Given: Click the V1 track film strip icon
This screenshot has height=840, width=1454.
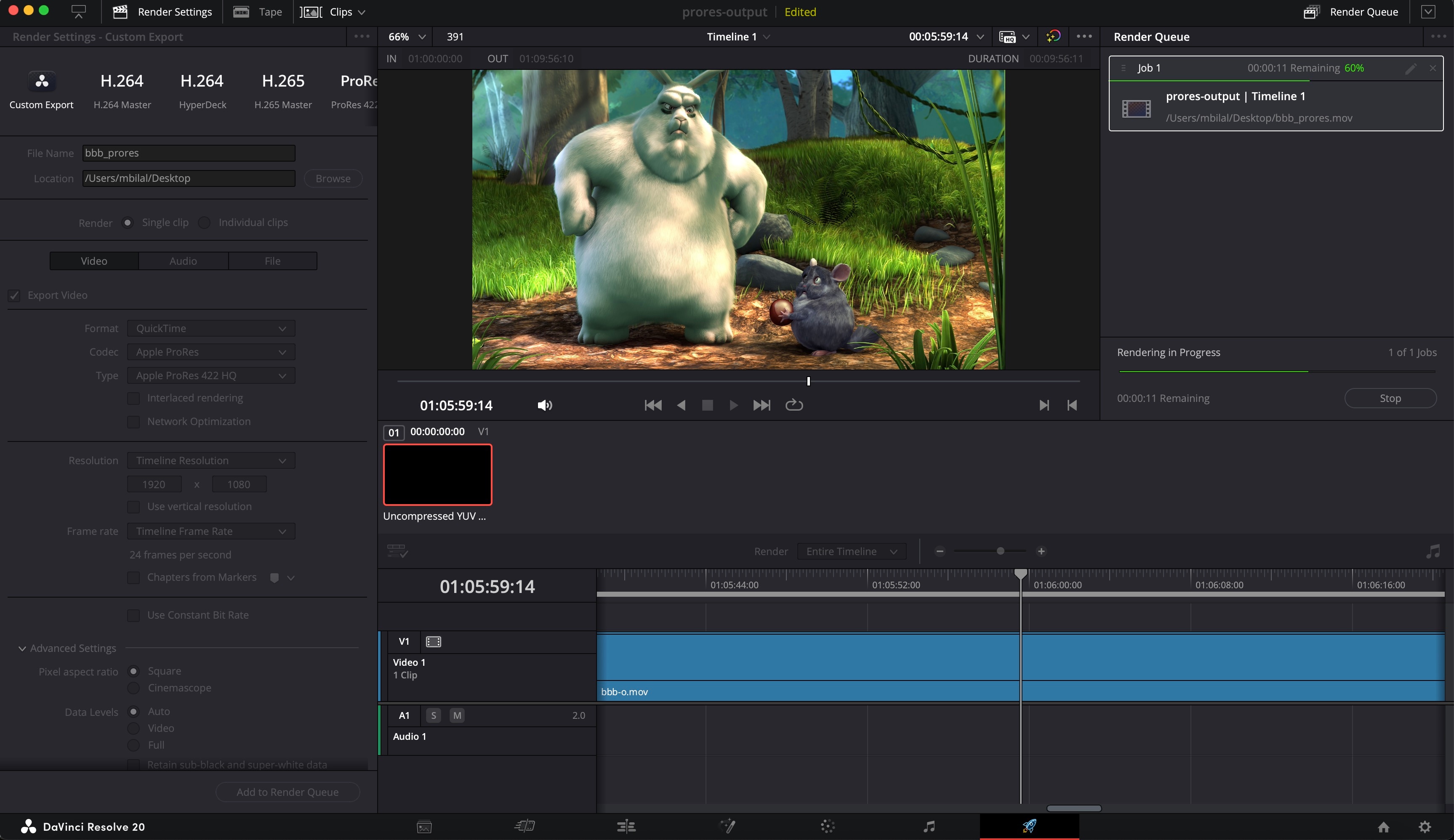Looking at the screenshot, I should click(x=433, y=641).
